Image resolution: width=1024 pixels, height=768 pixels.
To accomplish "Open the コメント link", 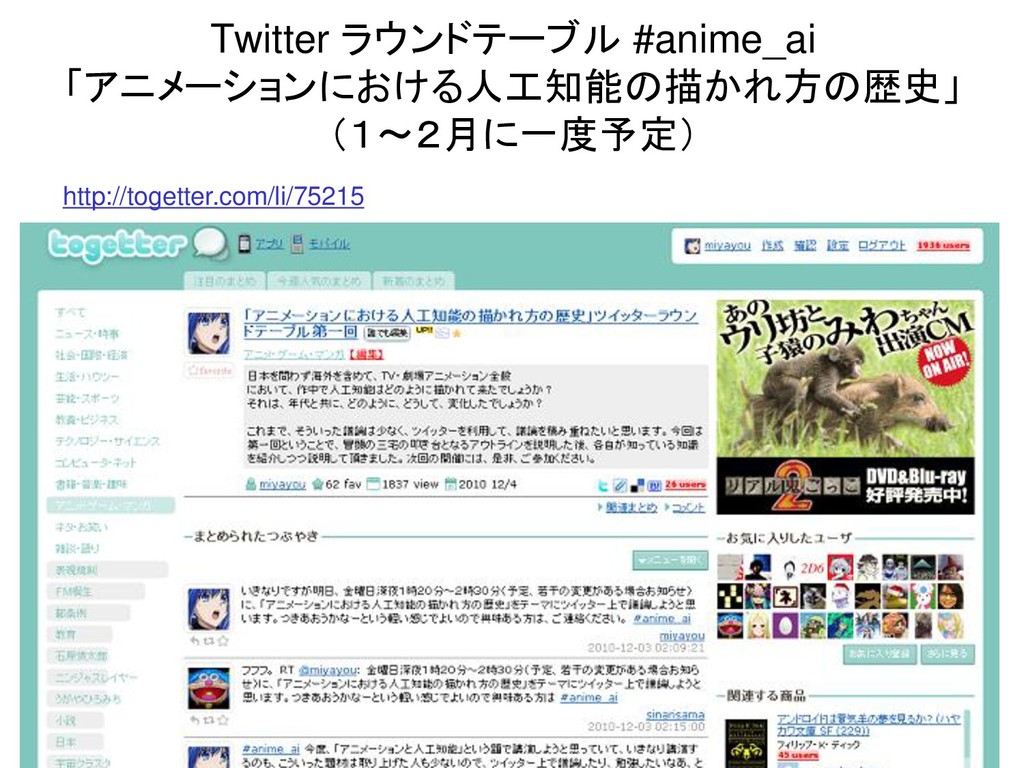I will click(688, 507).
